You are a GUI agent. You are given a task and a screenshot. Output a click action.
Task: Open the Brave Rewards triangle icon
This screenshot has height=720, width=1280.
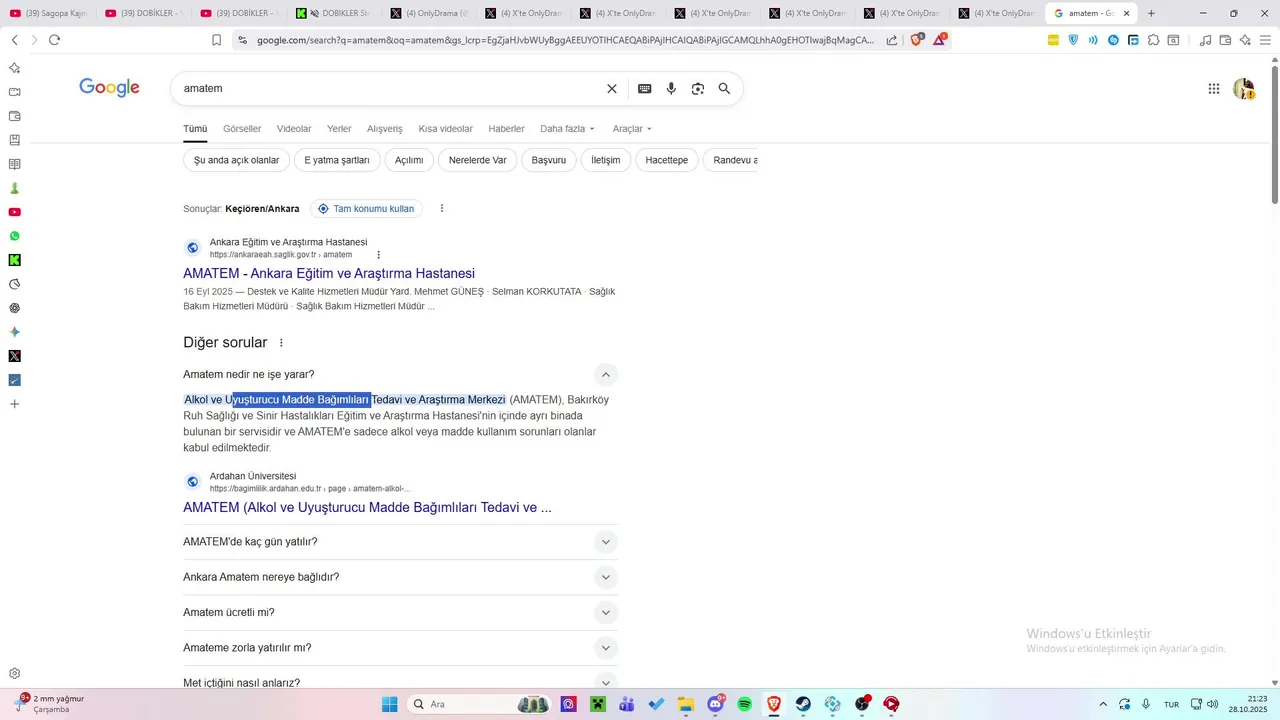pos(940,40)
